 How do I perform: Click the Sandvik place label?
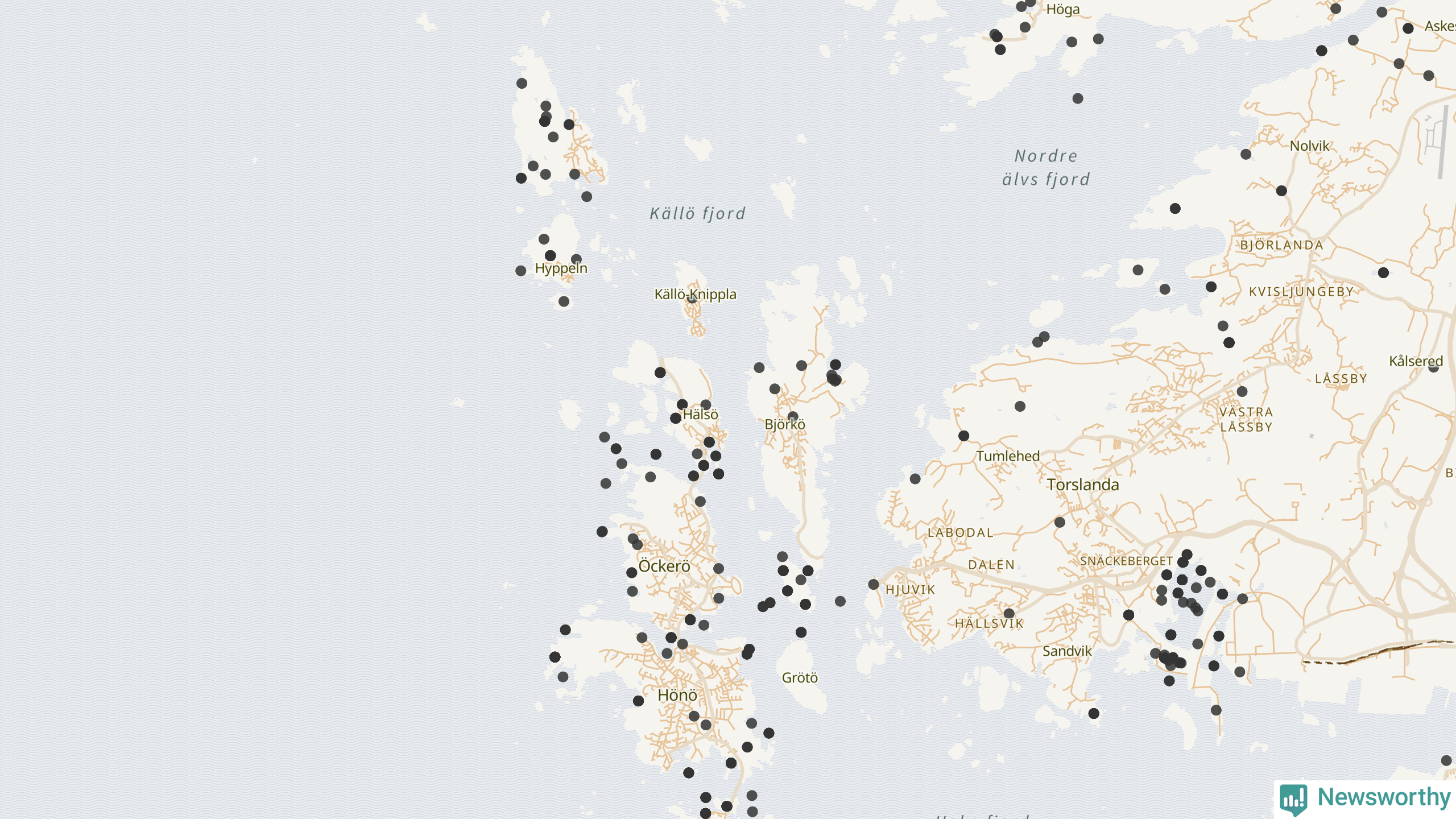tap(1067, 651)
